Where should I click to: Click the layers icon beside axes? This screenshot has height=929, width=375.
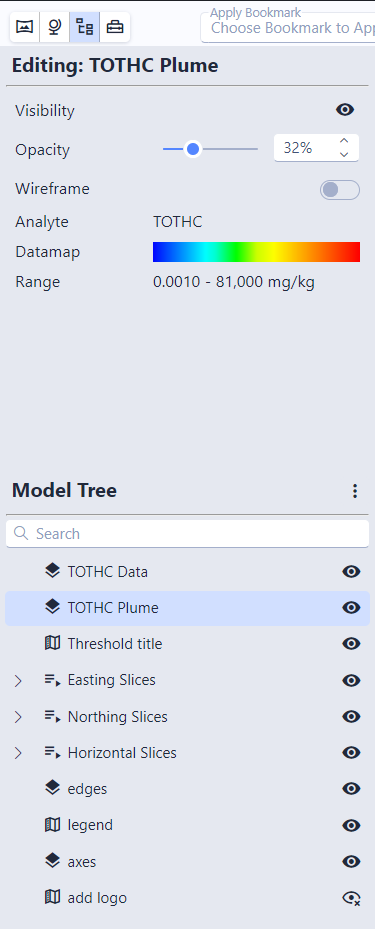coord(53,861)
